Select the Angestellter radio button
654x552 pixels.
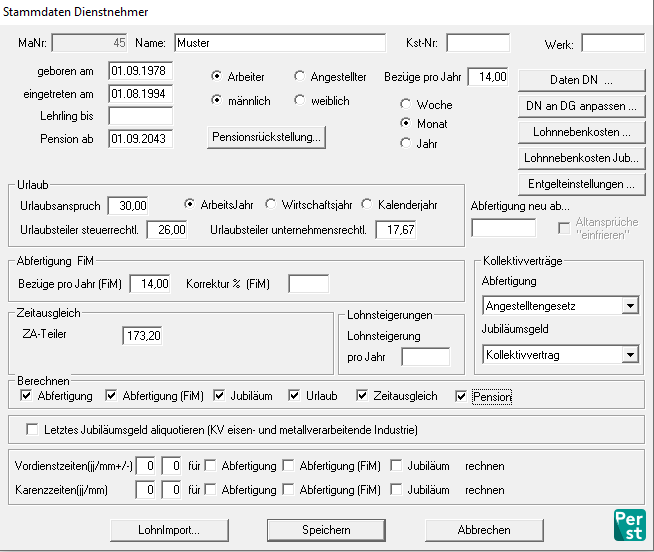299,76
